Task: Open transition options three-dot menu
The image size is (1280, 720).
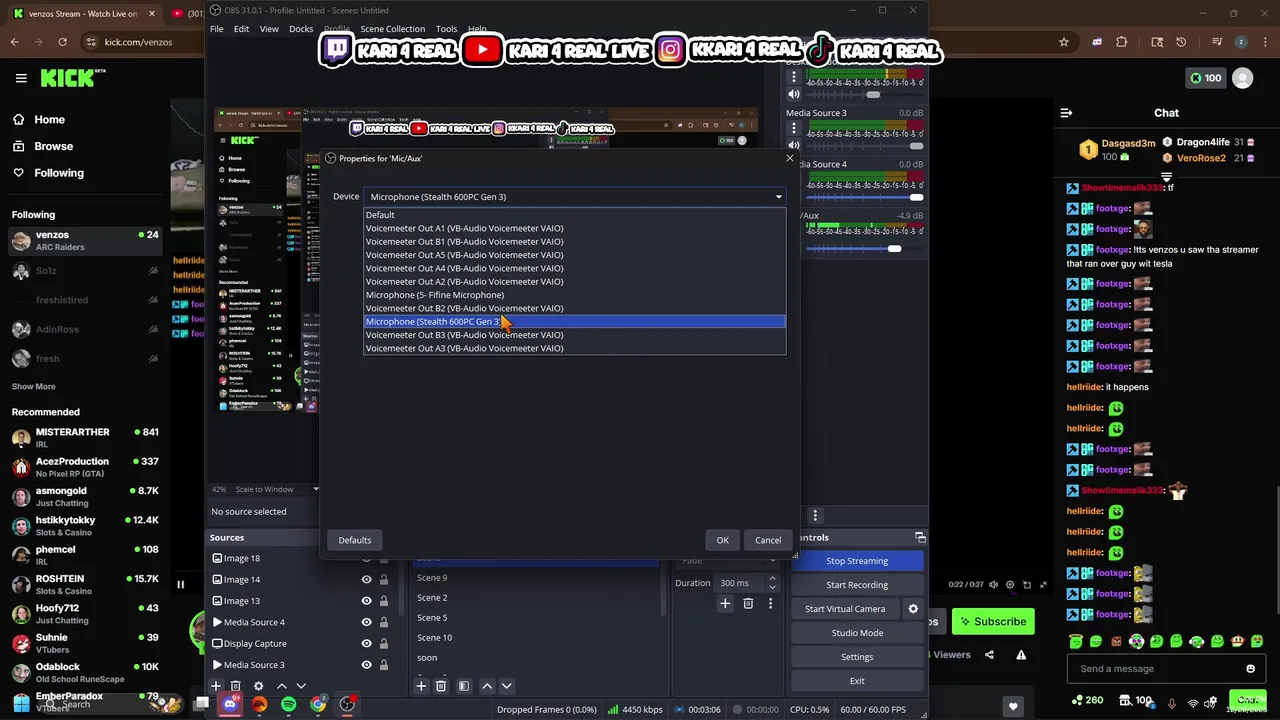Action: (x=770, y=603)
